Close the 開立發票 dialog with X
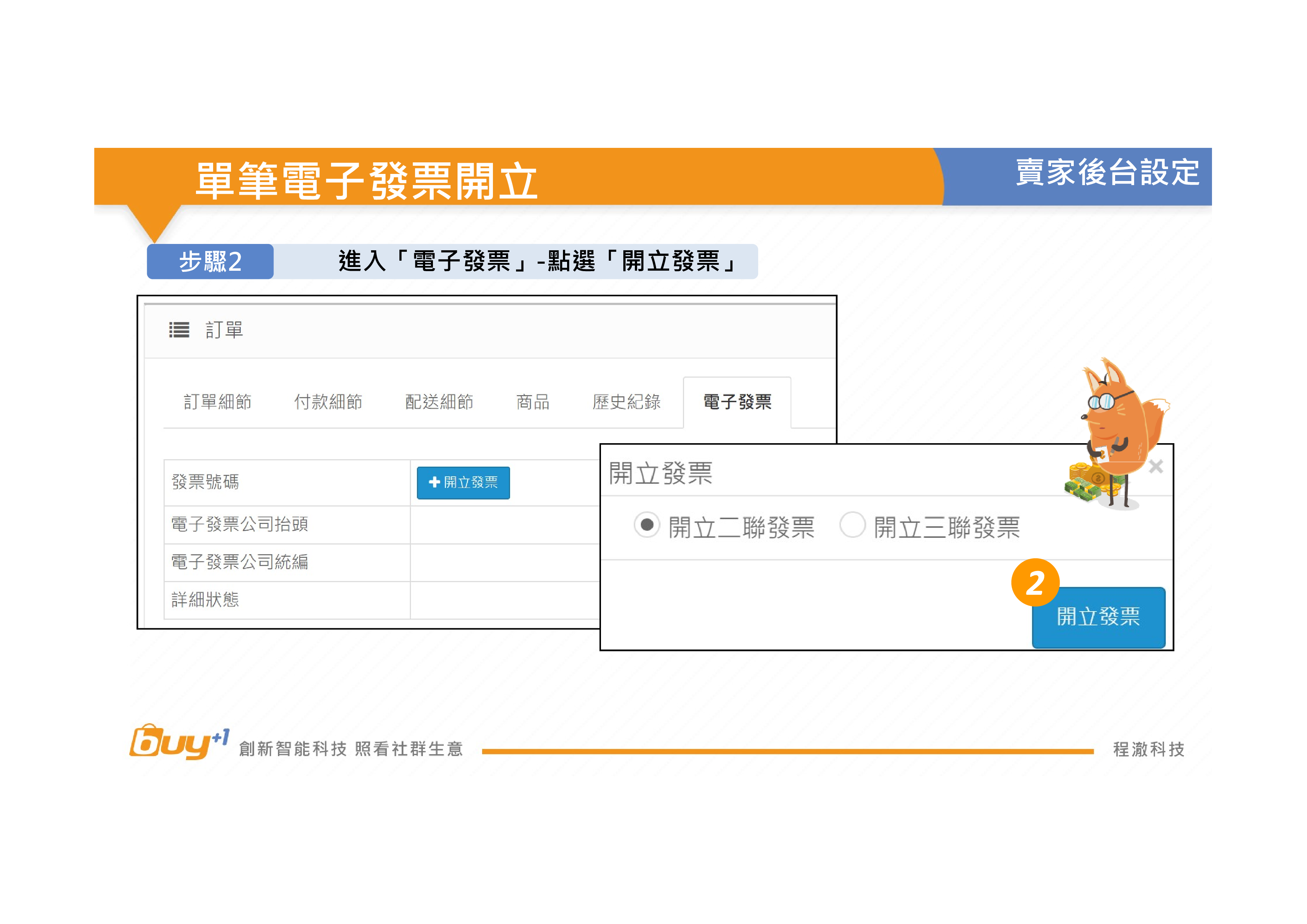This screenshot has width=1307, height=924. point(1156,467)
